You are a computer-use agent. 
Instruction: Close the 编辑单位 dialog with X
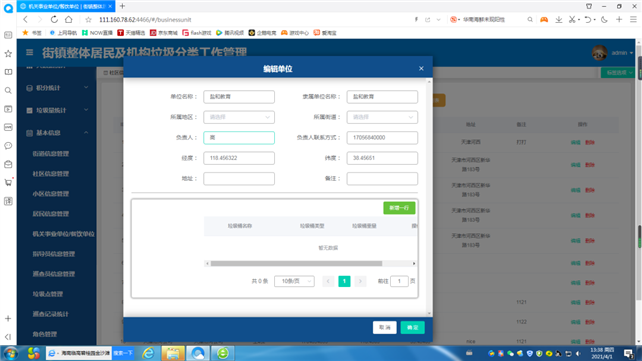tap(421, 68)
